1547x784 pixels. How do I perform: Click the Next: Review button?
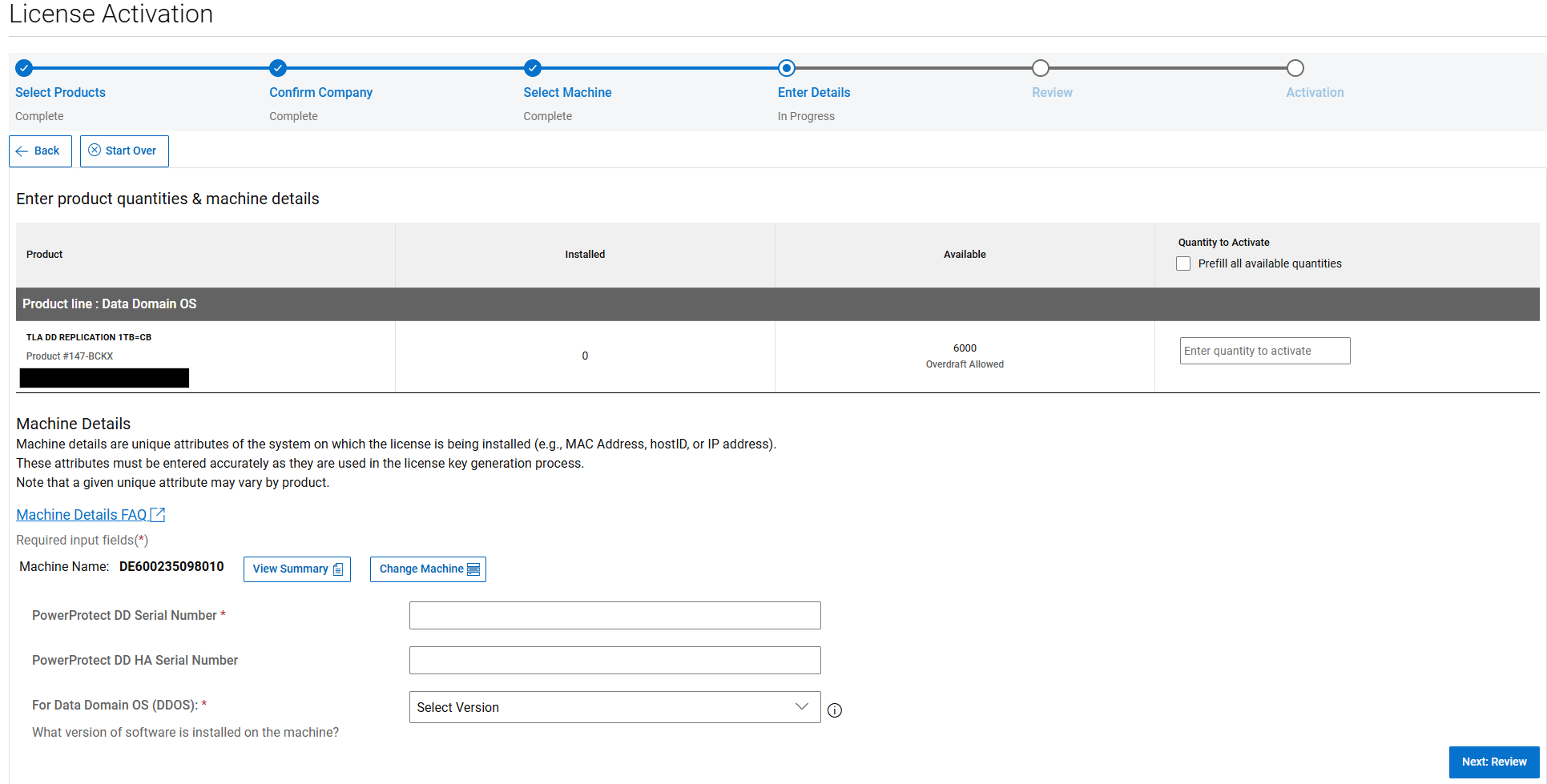[1493, 762]
